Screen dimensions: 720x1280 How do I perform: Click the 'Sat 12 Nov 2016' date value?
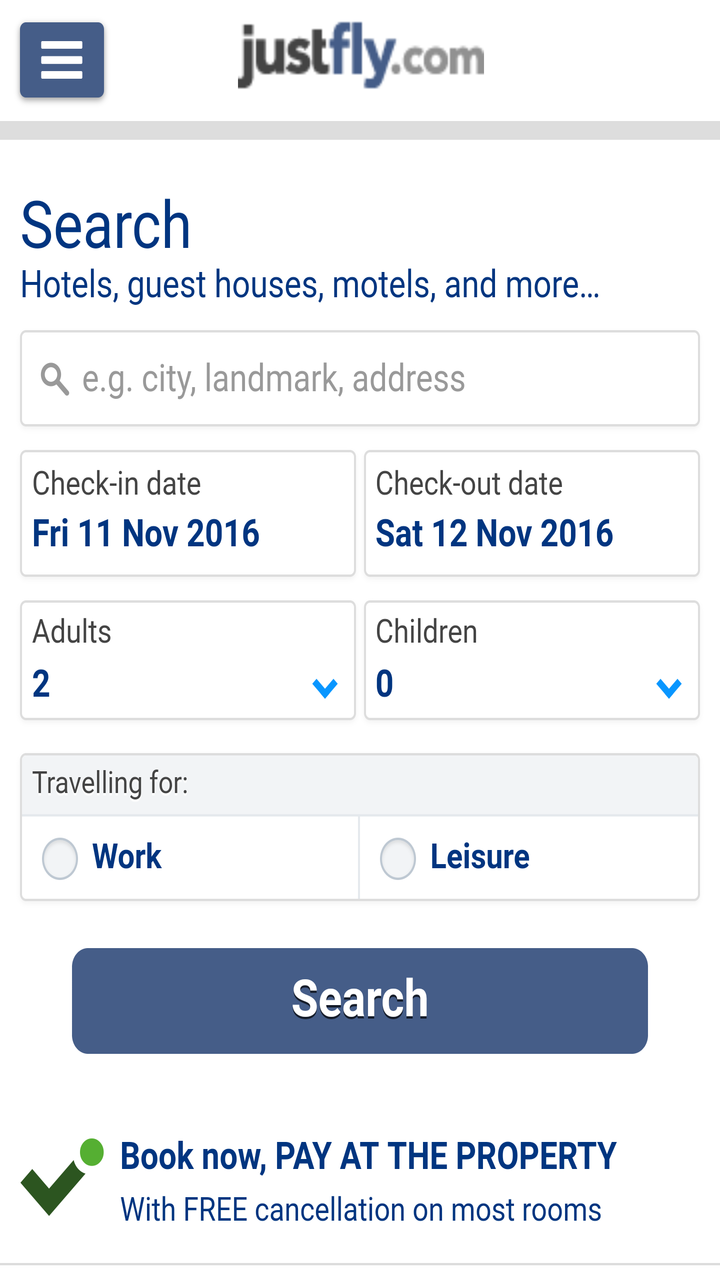[x=494, y=534]
